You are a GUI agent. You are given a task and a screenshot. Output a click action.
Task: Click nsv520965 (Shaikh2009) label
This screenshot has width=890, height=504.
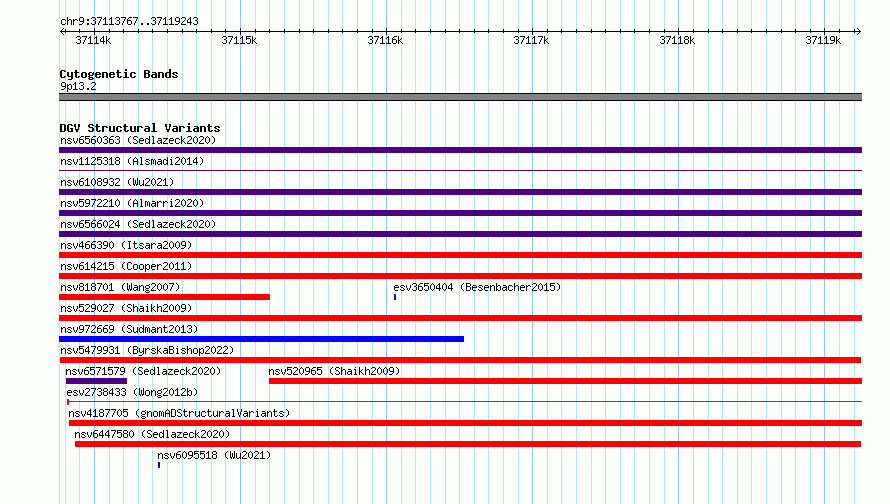[x=334, y=371]
